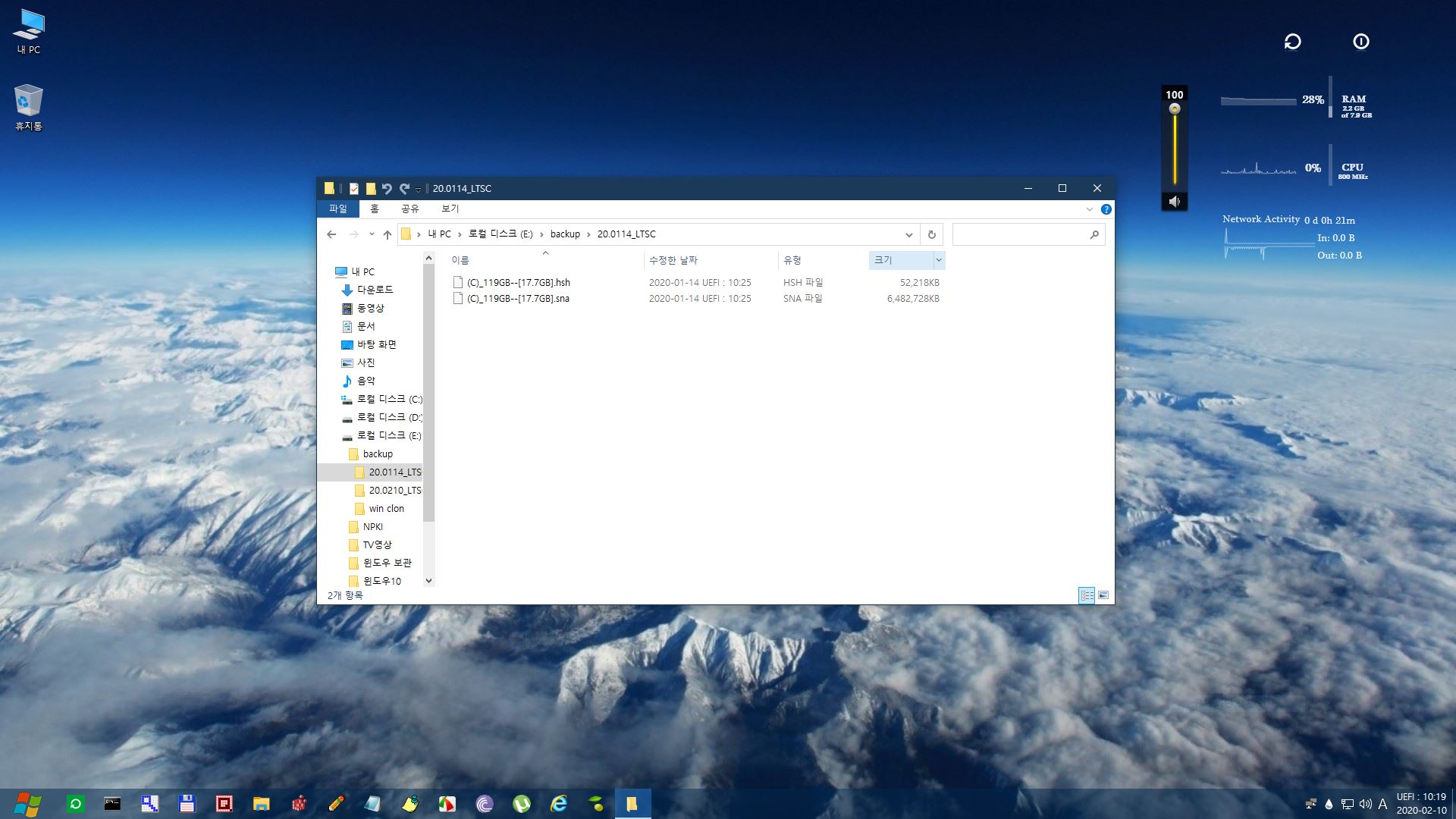Open the Properties icon in the quick access toolbar
This screenshot has height=819, width=1456.
(x=353, y=188)
